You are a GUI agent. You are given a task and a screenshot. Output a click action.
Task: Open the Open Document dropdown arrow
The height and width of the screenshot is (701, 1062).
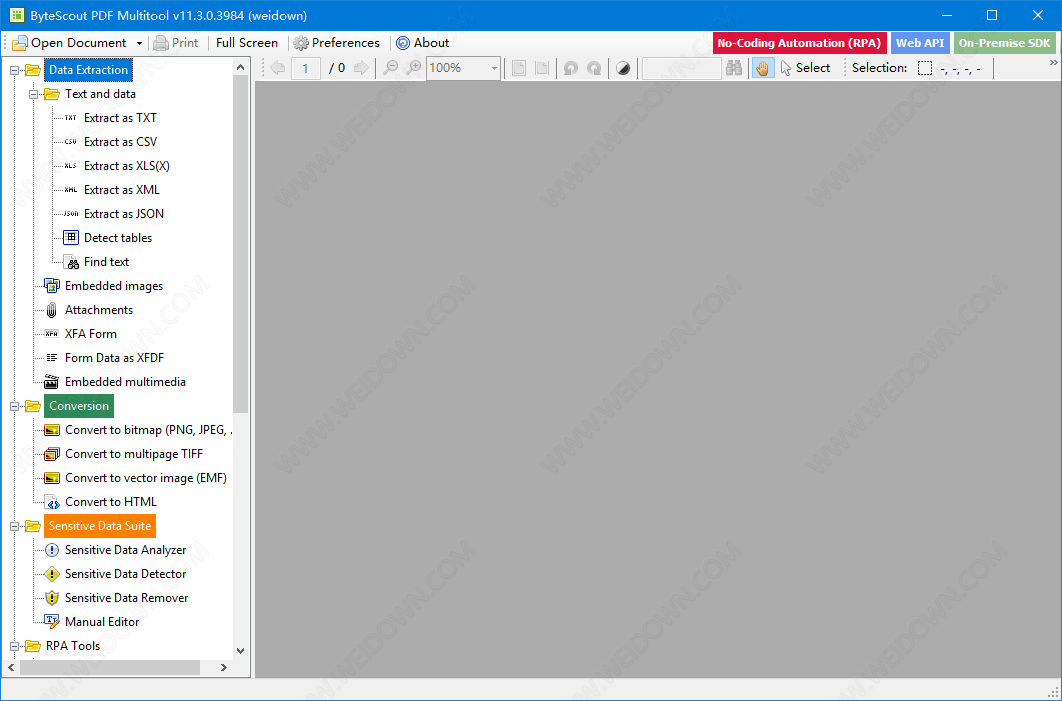click(x=140, y=43)
